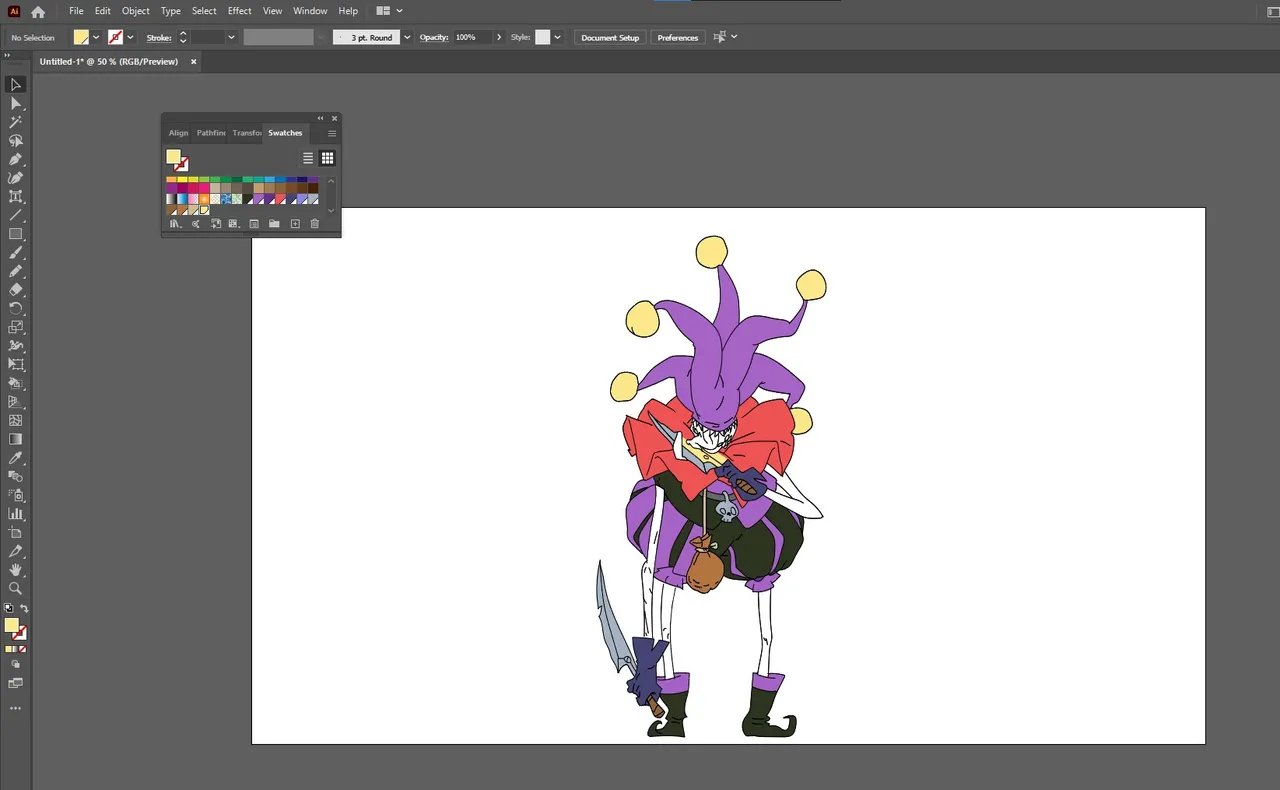1280x790 pixels.
Task: Click the New Swatch icon in Swatches panel
Action: [295, 224]
